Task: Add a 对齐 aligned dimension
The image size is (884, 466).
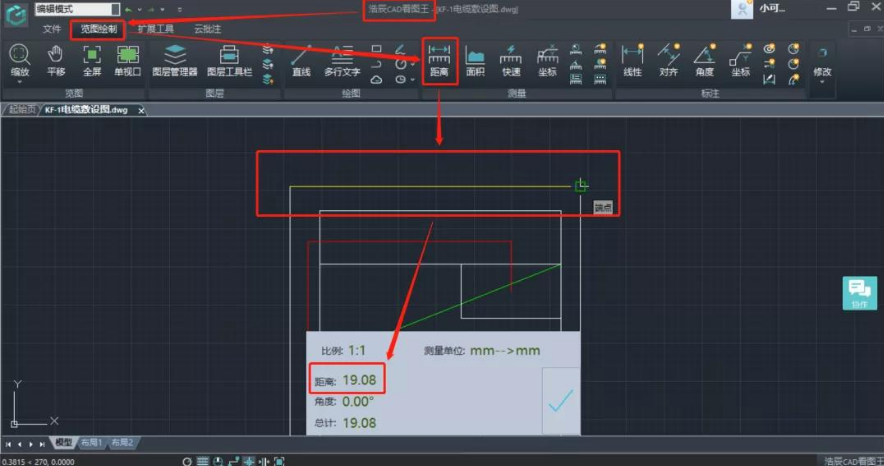Action: point(669,60)
